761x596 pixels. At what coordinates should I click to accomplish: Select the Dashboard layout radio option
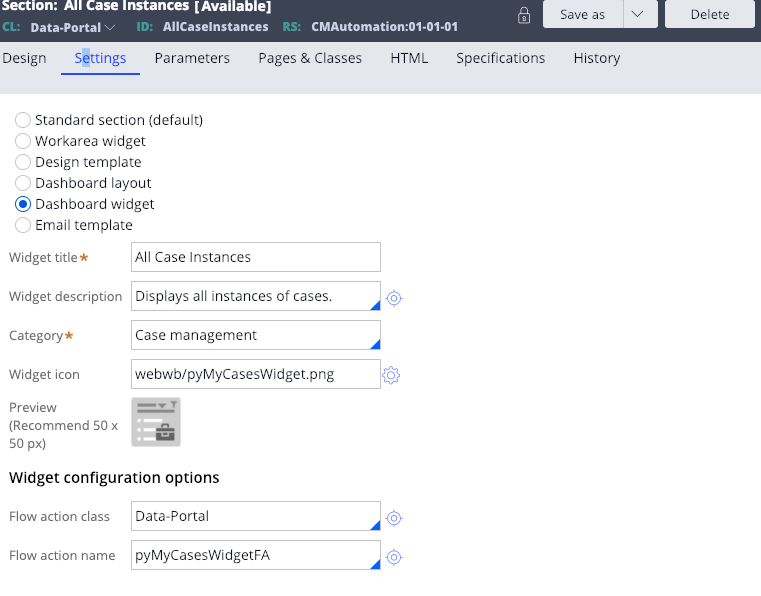pos(23,183)
